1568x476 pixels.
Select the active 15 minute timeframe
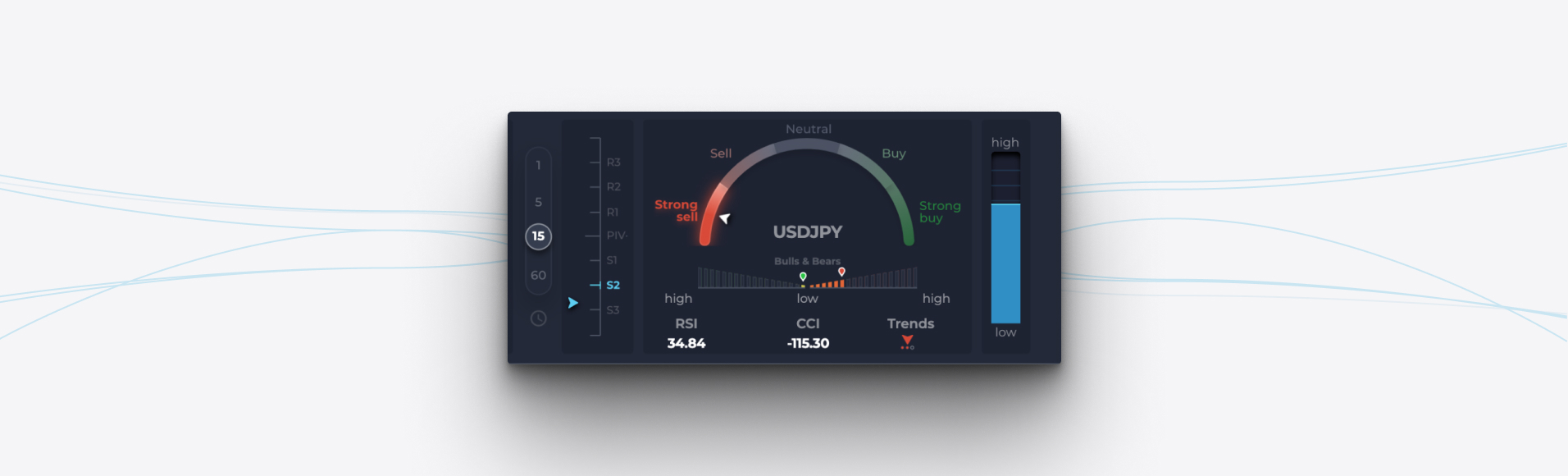coord(538,236)
